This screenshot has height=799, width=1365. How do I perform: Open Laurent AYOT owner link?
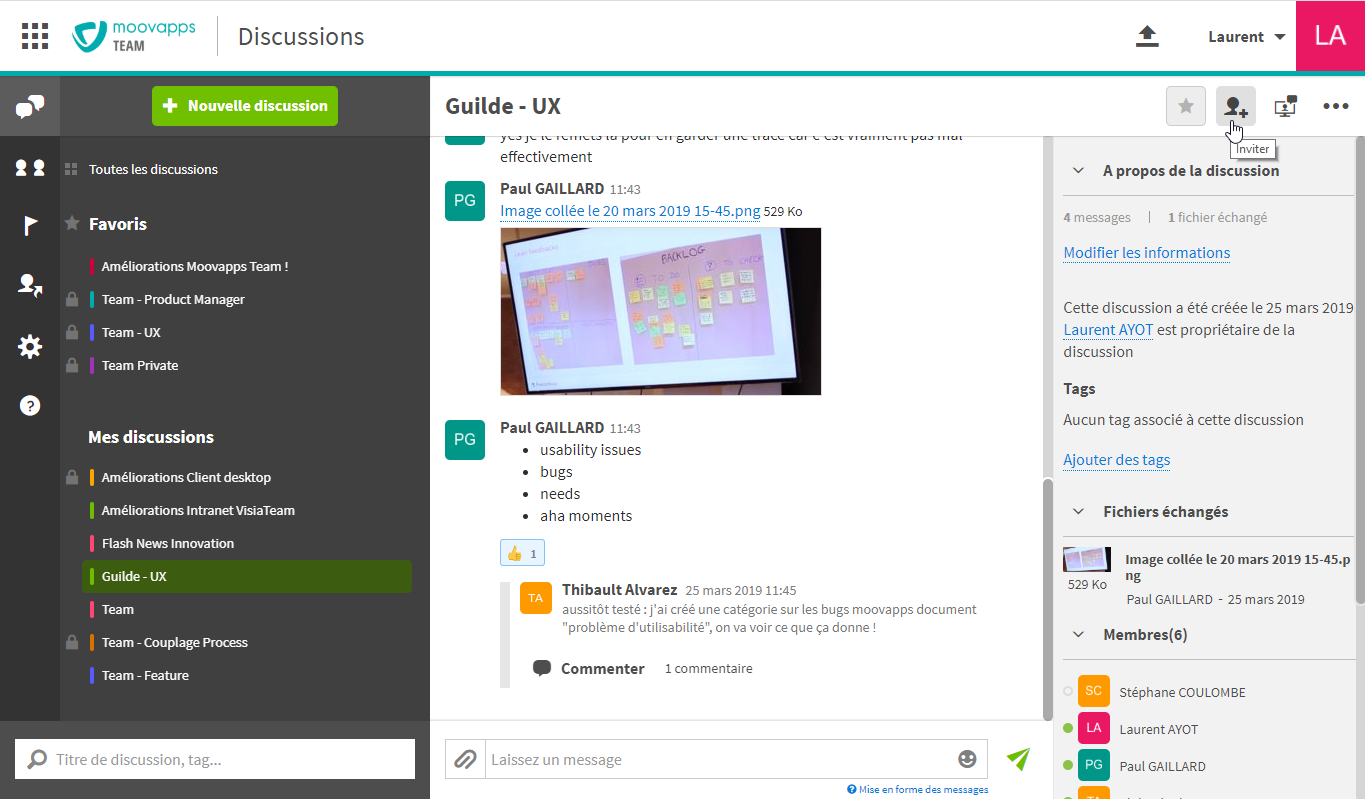1108,329
